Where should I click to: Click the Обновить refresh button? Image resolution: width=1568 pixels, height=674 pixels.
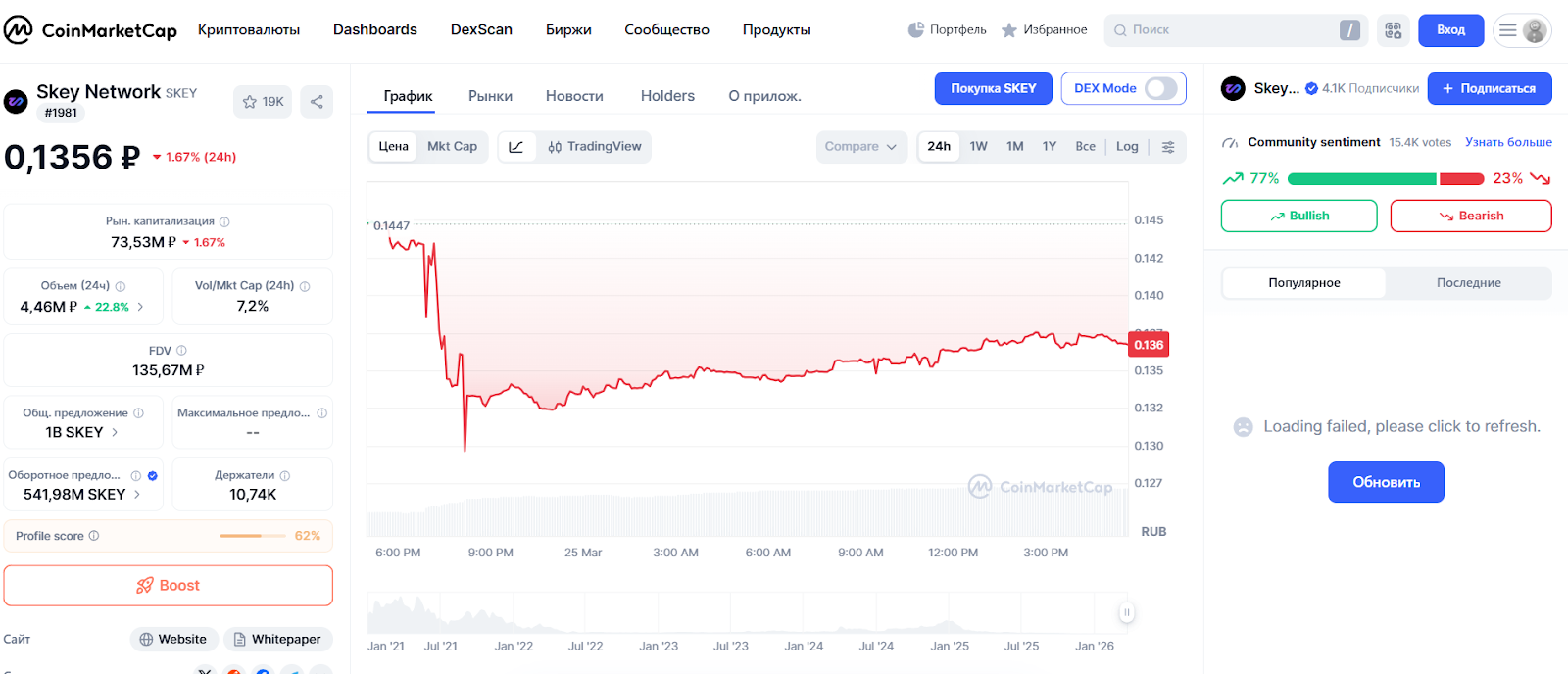(x=1386, y=482)
